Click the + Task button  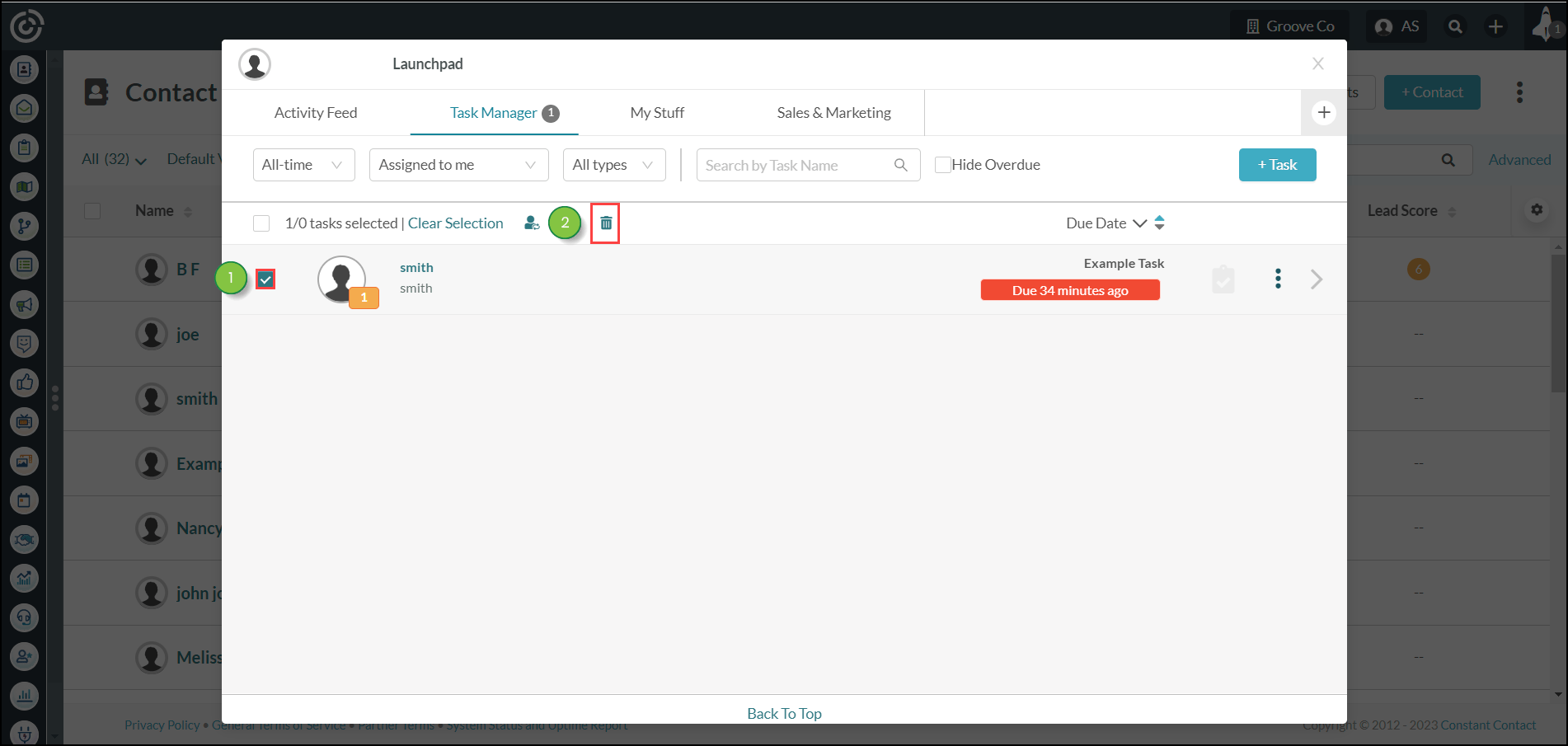coord(1278,165)
